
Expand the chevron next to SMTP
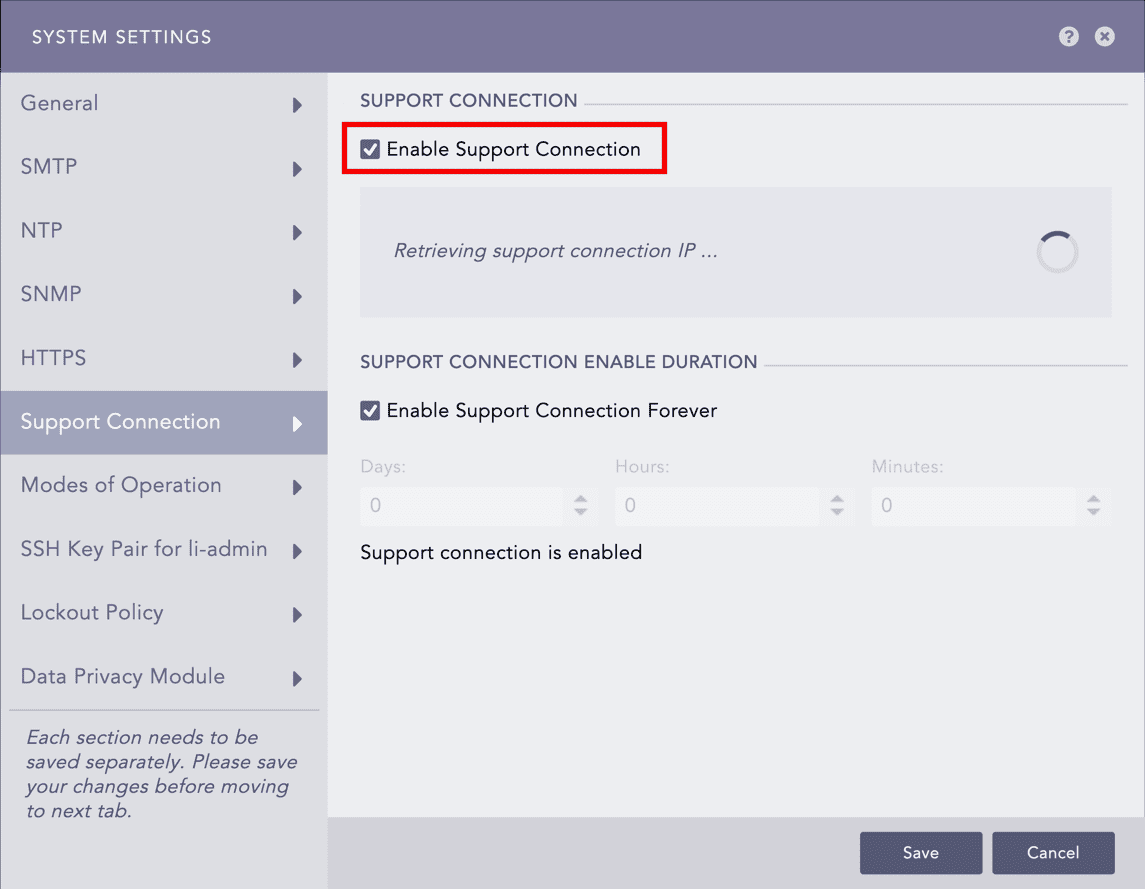coord(297,168)
